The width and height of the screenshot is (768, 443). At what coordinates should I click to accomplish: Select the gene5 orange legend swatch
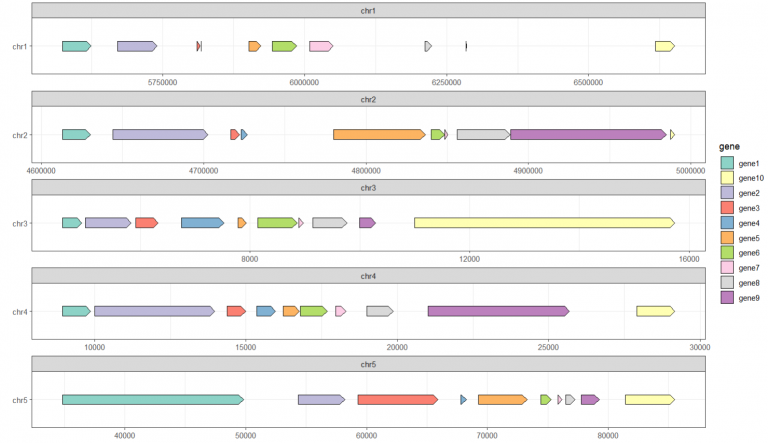[x=727, y=237]
